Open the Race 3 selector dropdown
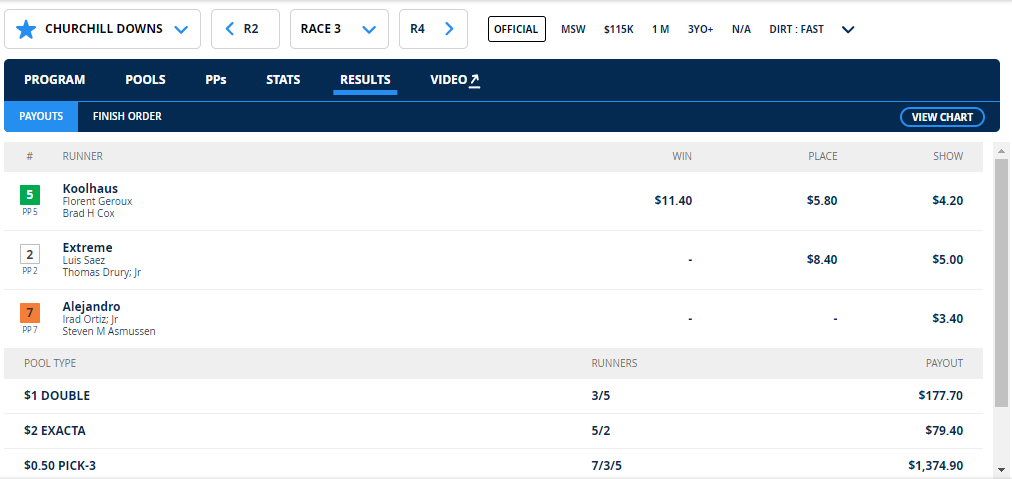 click(339, 29)
